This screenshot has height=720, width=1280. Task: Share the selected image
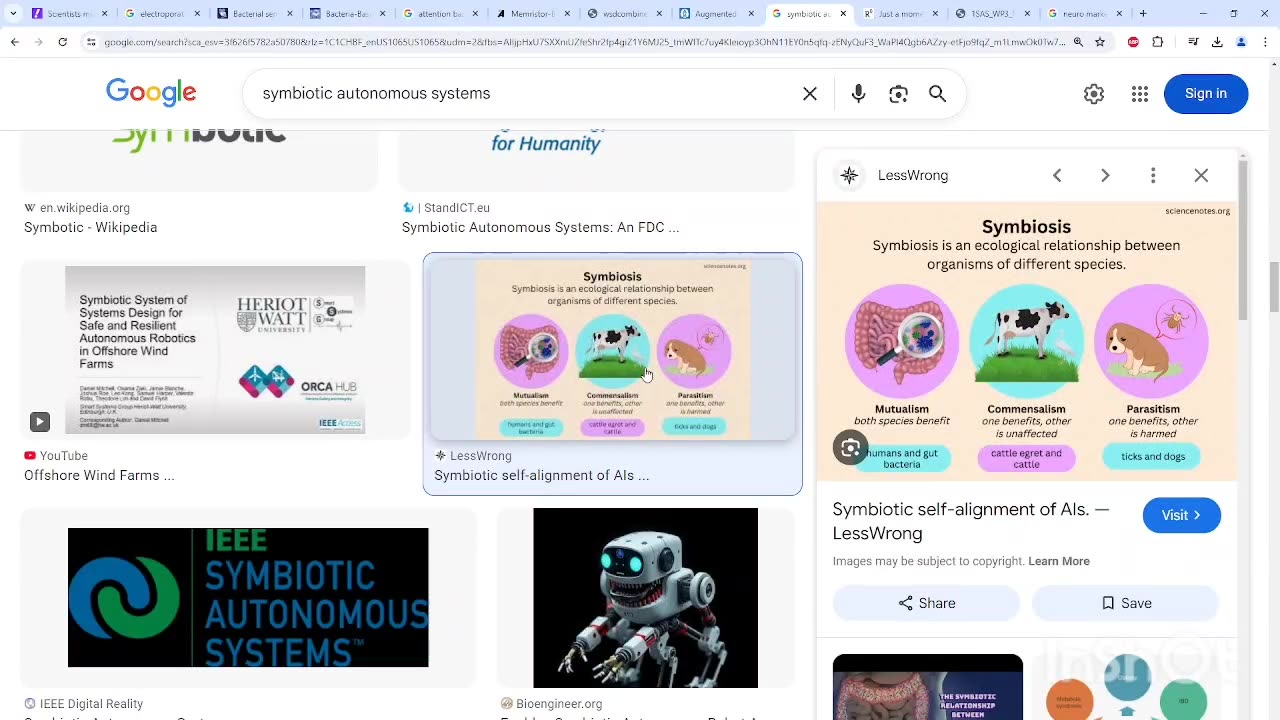coord(926,603)
